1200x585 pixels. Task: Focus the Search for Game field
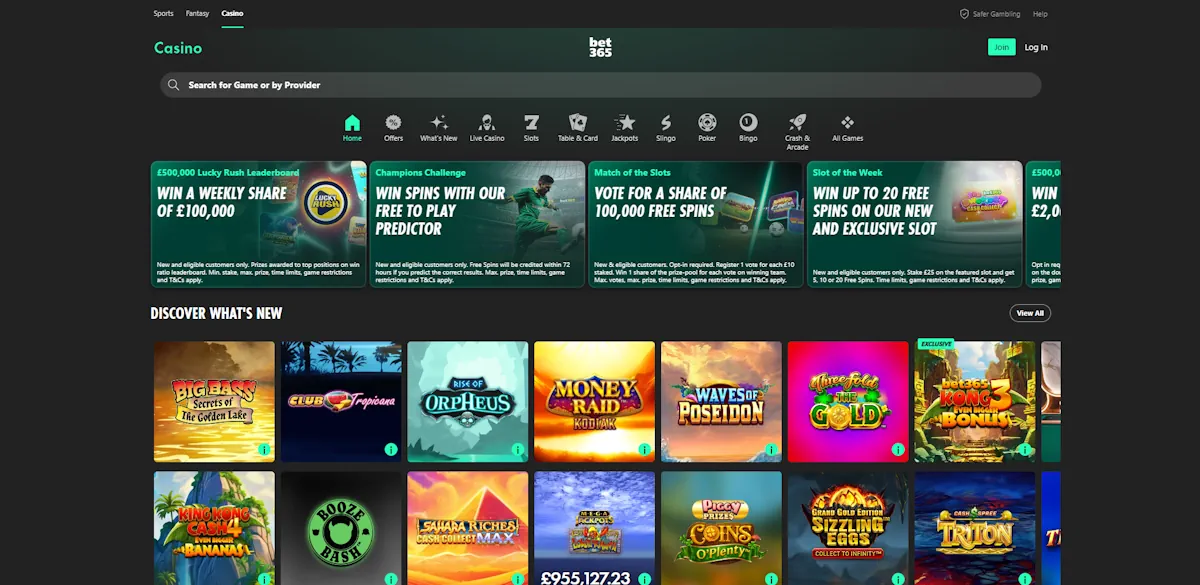[x=600, y=85]
